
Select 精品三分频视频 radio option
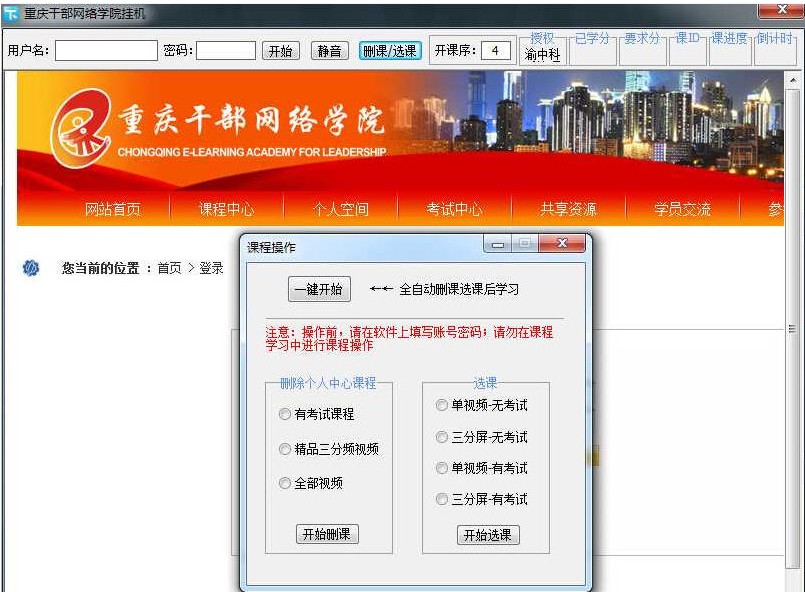coord(285,449)
